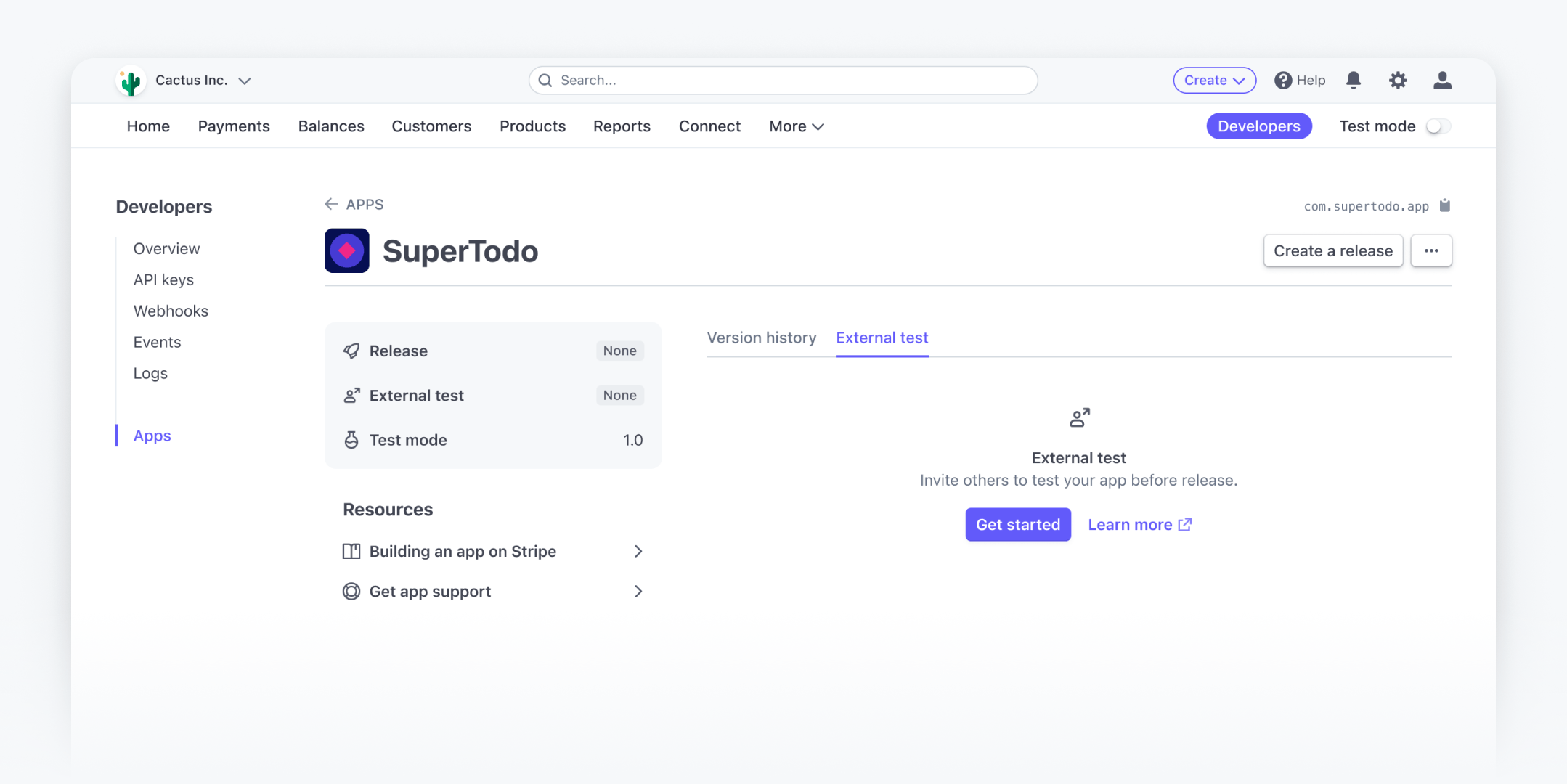Image resolution: width=1567 pixels, height=784 pixels.
Task: Click the Cactus Inc. cactus logo
Action: pos(131,81)
